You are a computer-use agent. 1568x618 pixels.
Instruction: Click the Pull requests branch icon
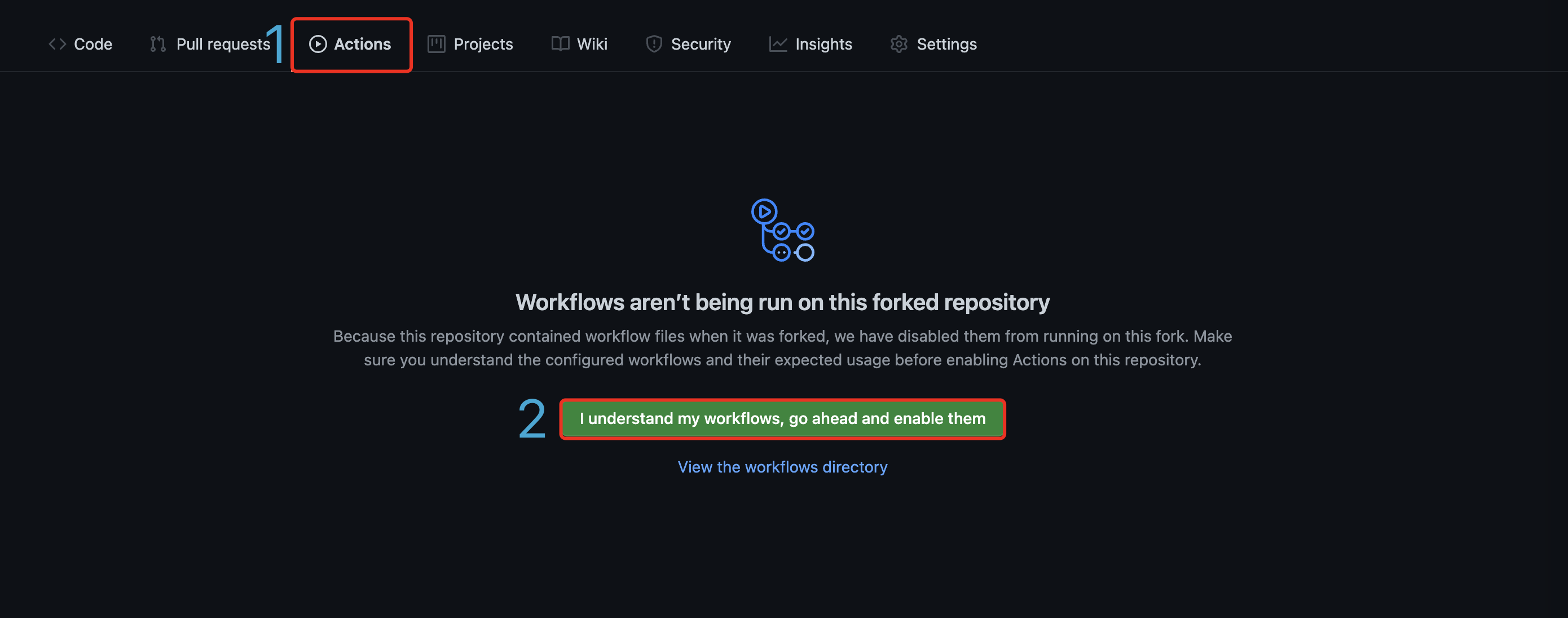coord(158,44)
